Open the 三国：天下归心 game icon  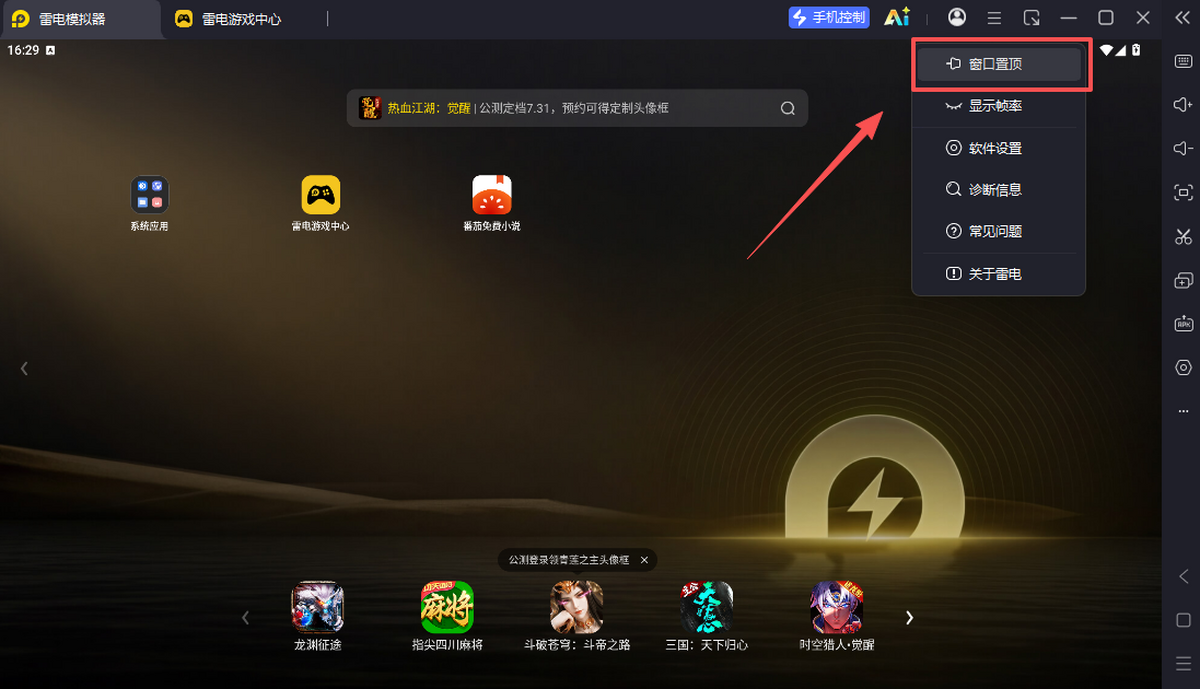[707, 608]
